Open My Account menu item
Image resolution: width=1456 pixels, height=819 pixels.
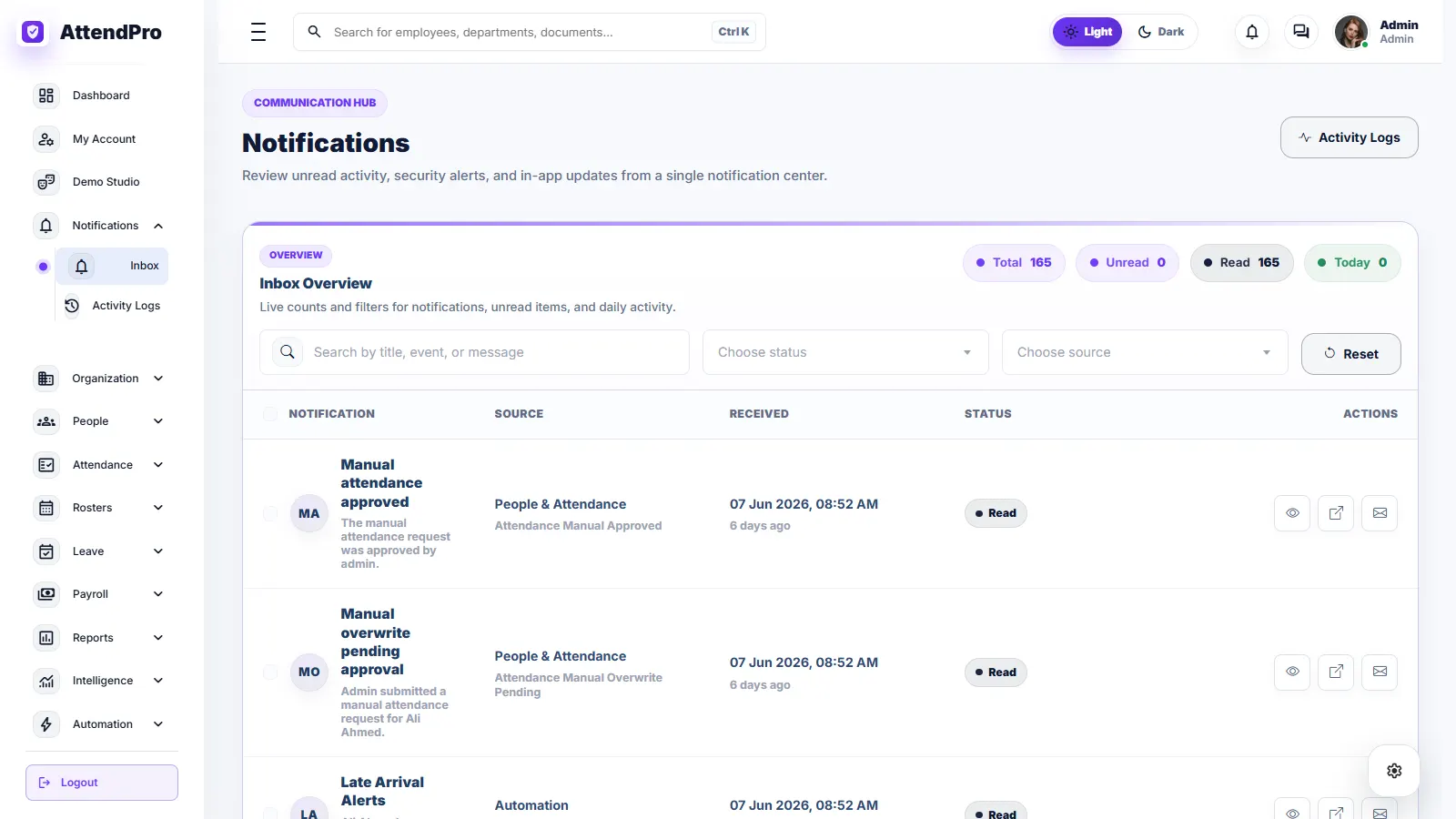(x=104, y=139)
